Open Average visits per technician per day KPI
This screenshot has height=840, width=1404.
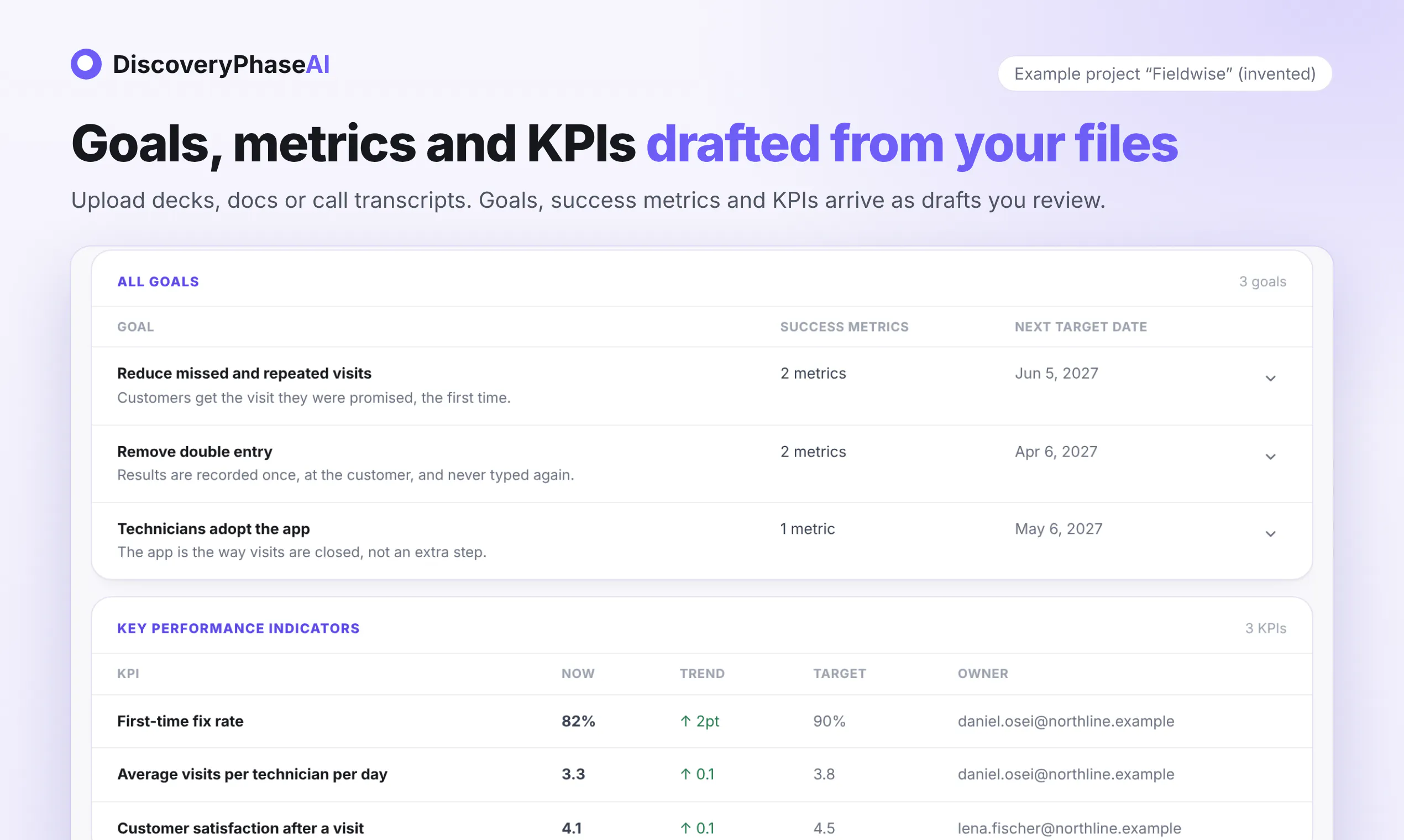point(252,774)
